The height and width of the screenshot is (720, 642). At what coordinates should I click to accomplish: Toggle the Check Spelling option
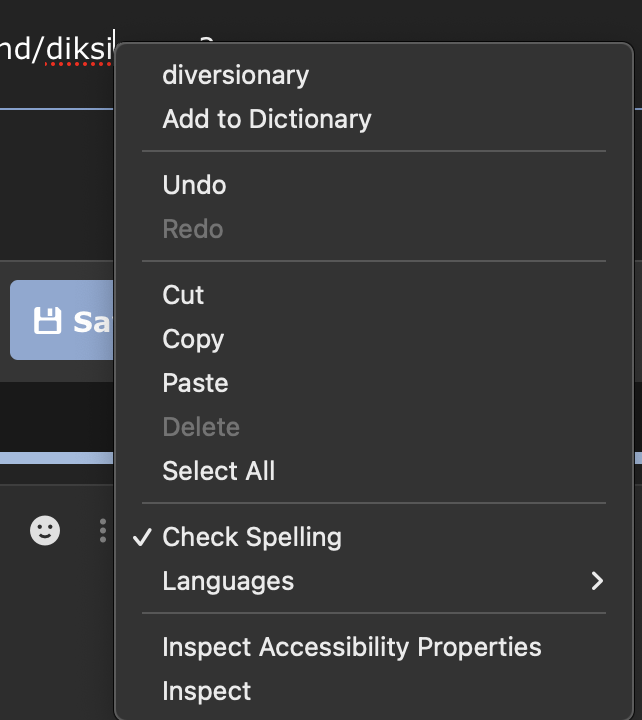[x=251, y=537]
